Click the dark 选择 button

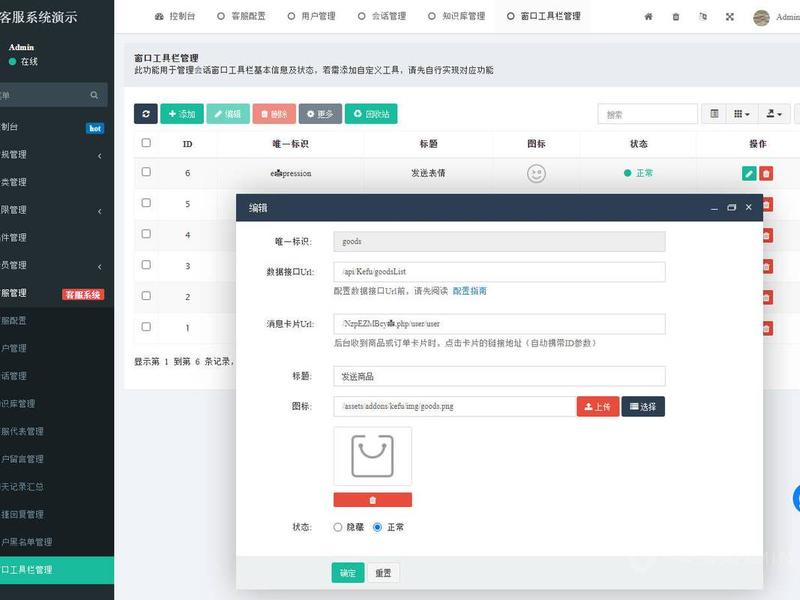[x=643, y=406]
